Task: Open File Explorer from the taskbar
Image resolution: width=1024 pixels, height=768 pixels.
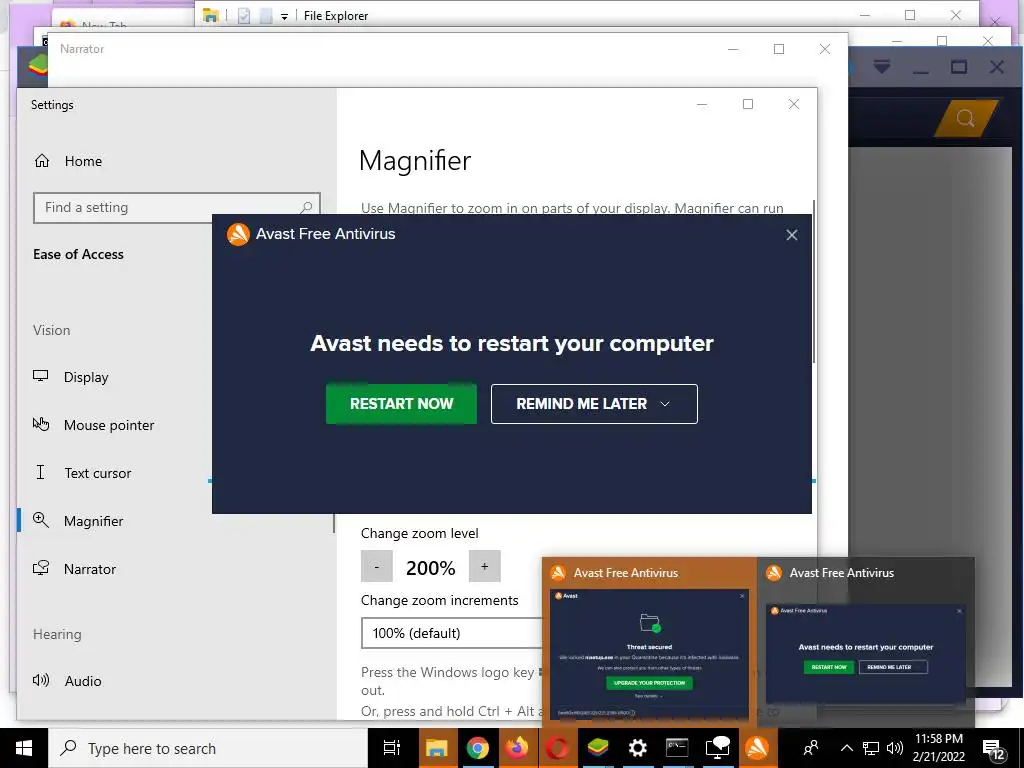Action: (436, 748)
